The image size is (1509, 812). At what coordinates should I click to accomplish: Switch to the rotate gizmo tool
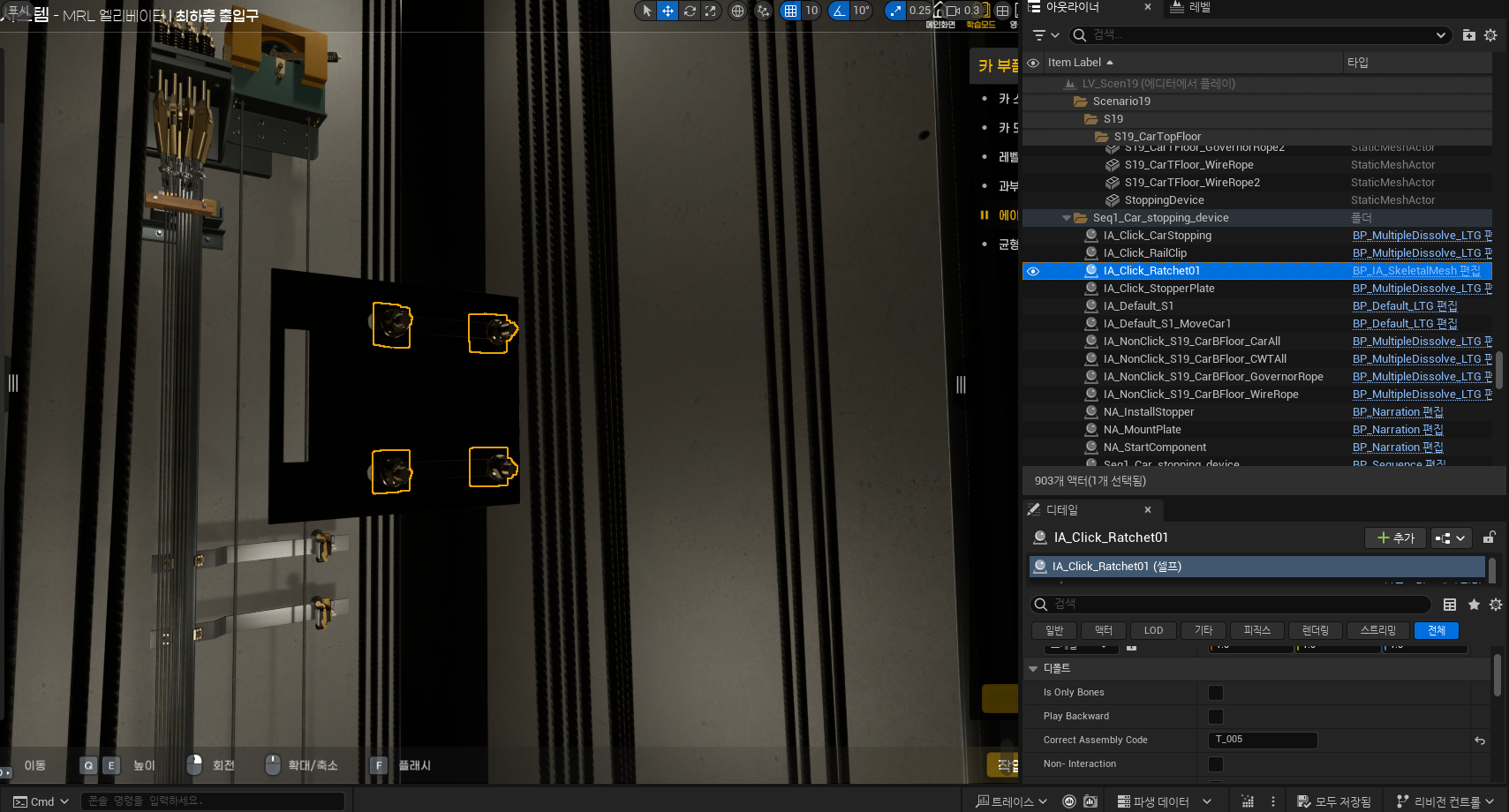click(x=690, y=11)
